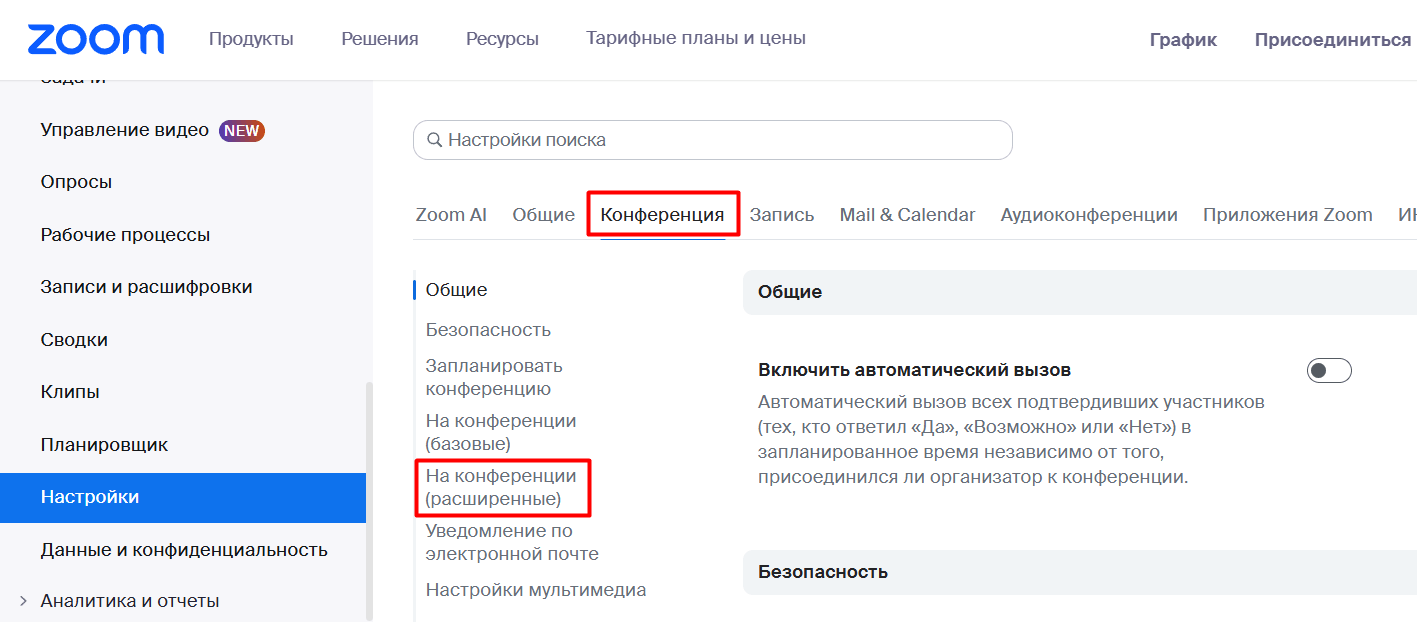Switch to the Общие top tab
1417x622 pixels.
(543, 215)
